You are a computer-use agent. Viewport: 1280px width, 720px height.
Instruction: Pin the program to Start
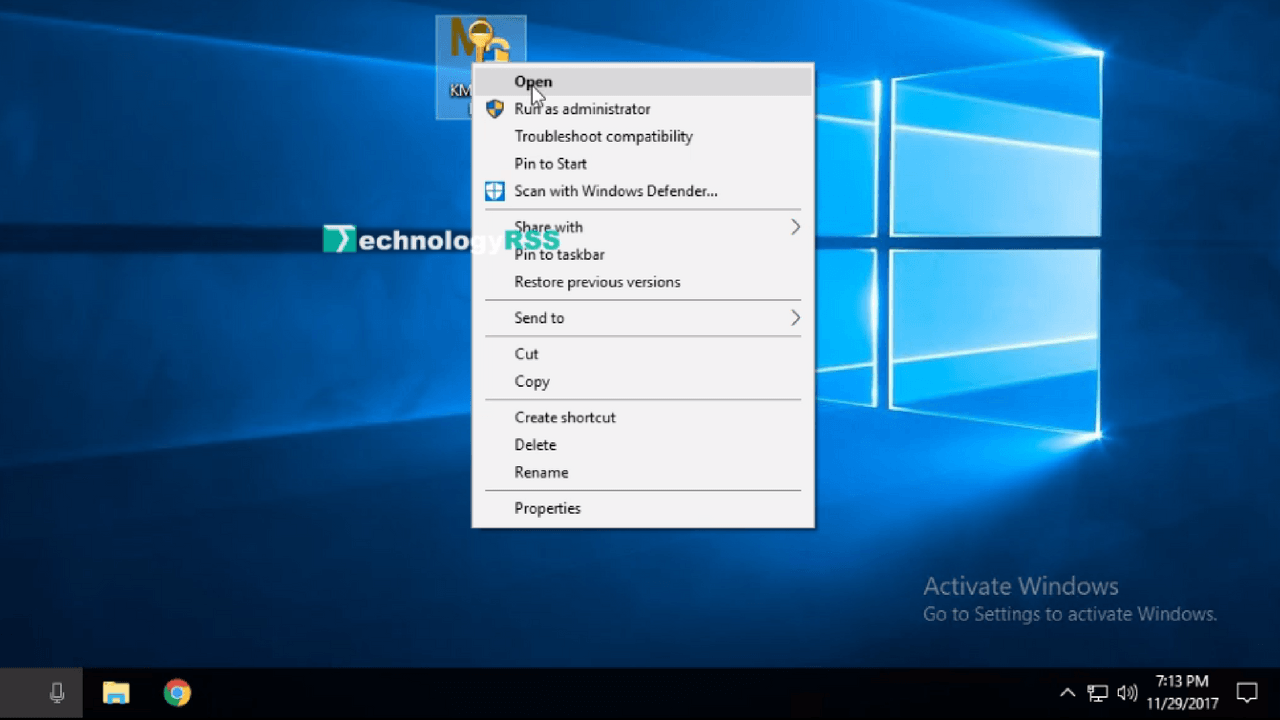tap(550, 164)
